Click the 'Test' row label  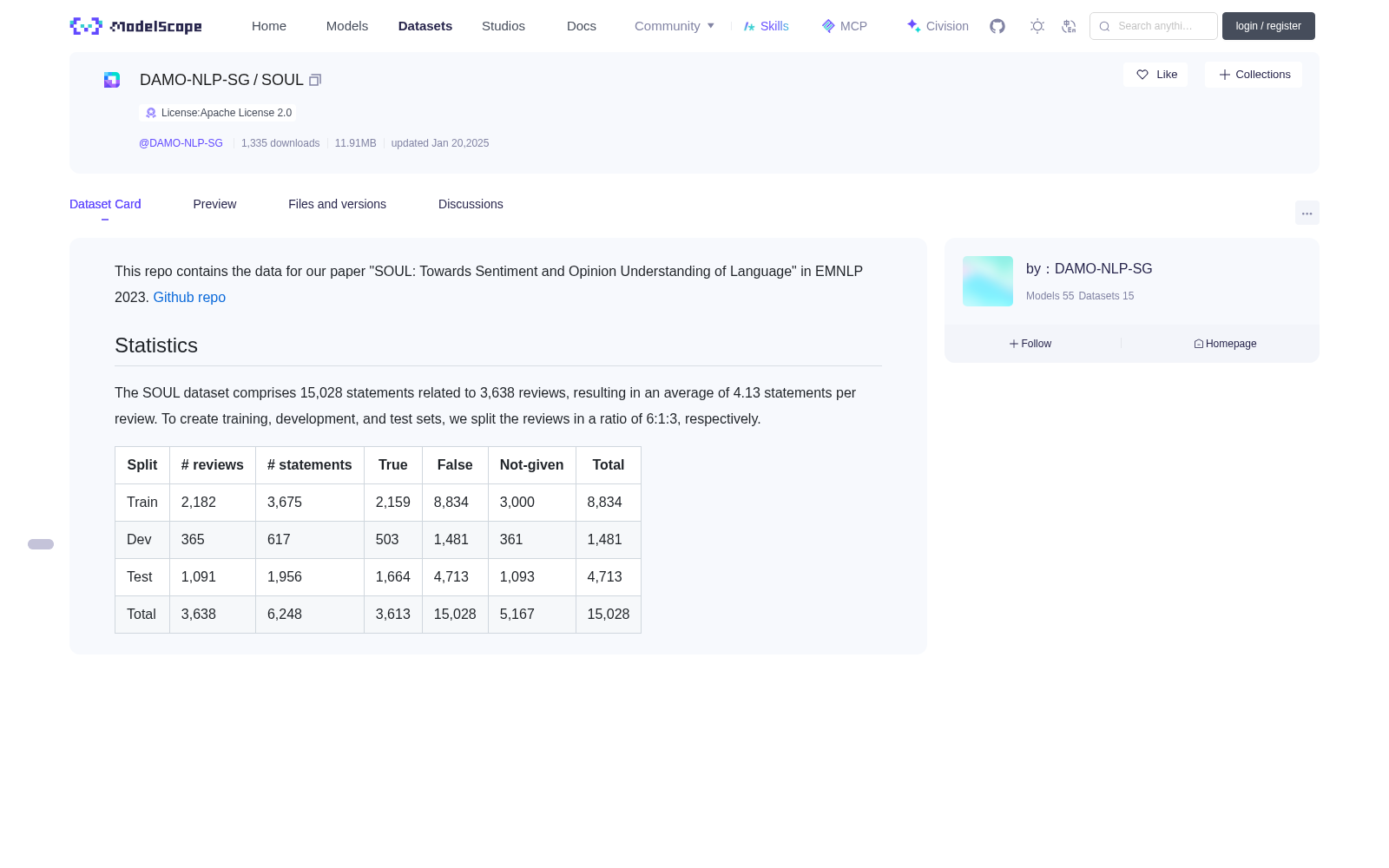[142, 577]
